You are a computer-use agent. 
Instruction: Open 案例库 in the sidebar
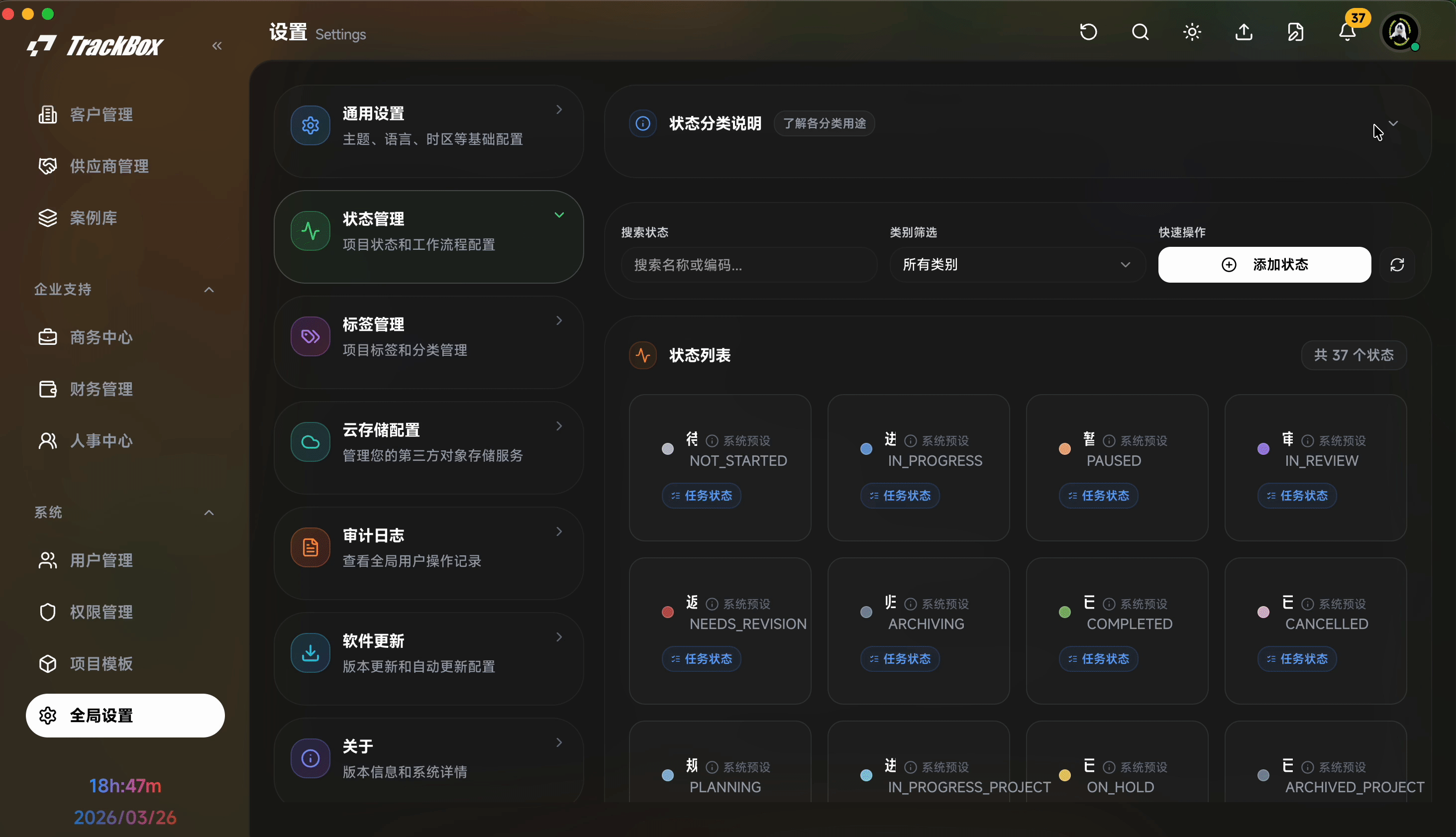coord(125,218)
